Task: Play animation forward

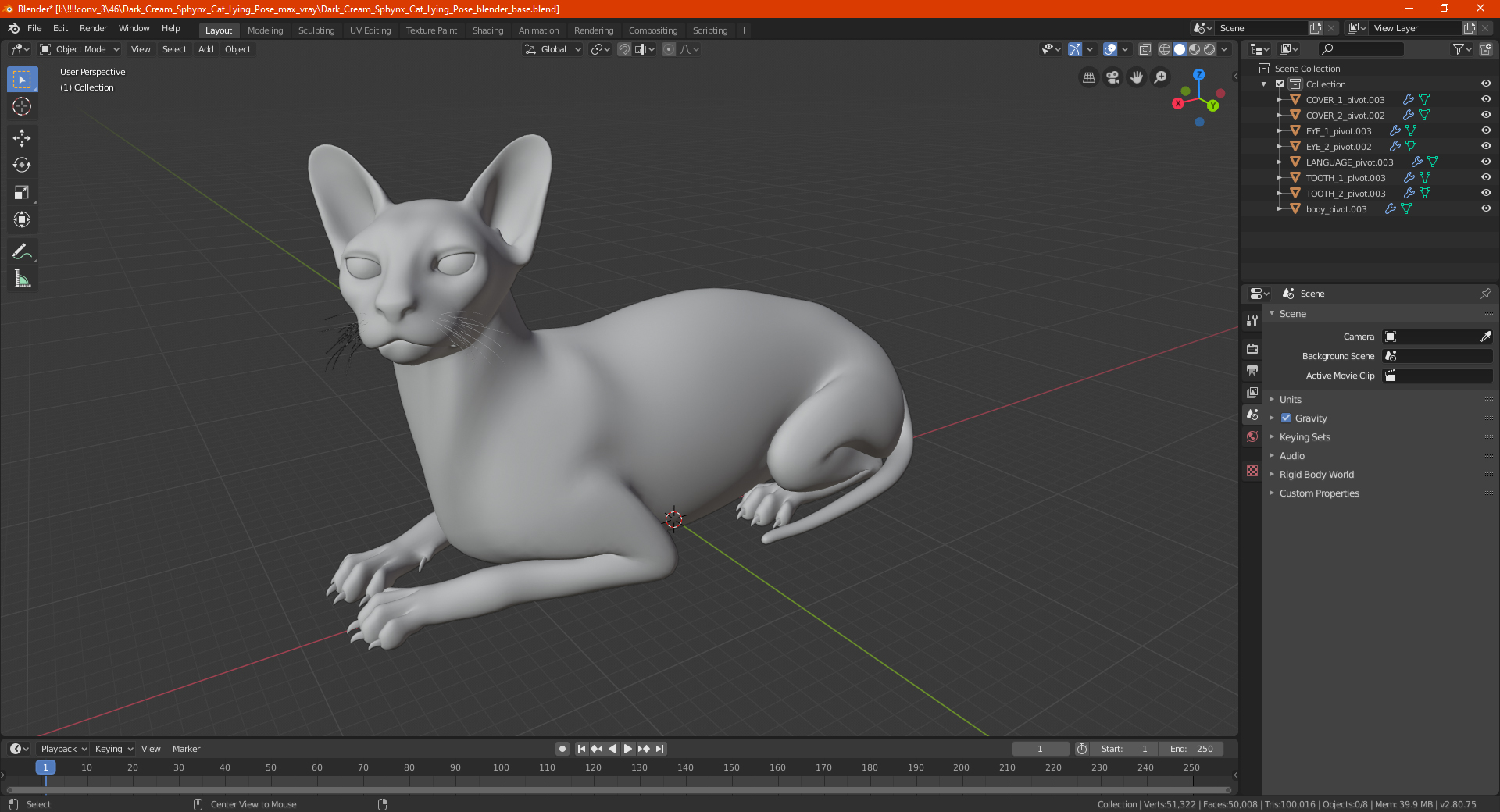Action: [628, 749]
